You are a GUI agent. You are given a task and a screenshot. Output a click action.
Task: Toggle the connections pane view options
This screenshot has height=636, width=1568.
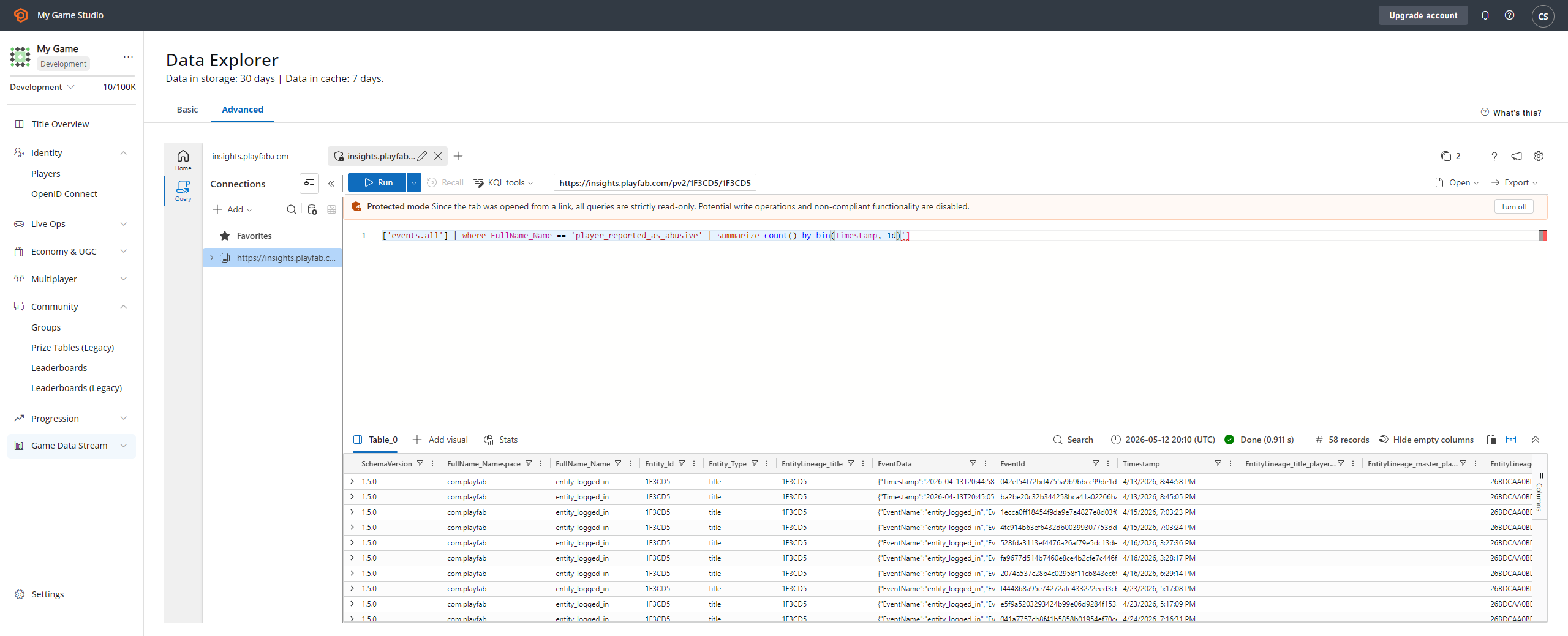[x=309, y=184]
